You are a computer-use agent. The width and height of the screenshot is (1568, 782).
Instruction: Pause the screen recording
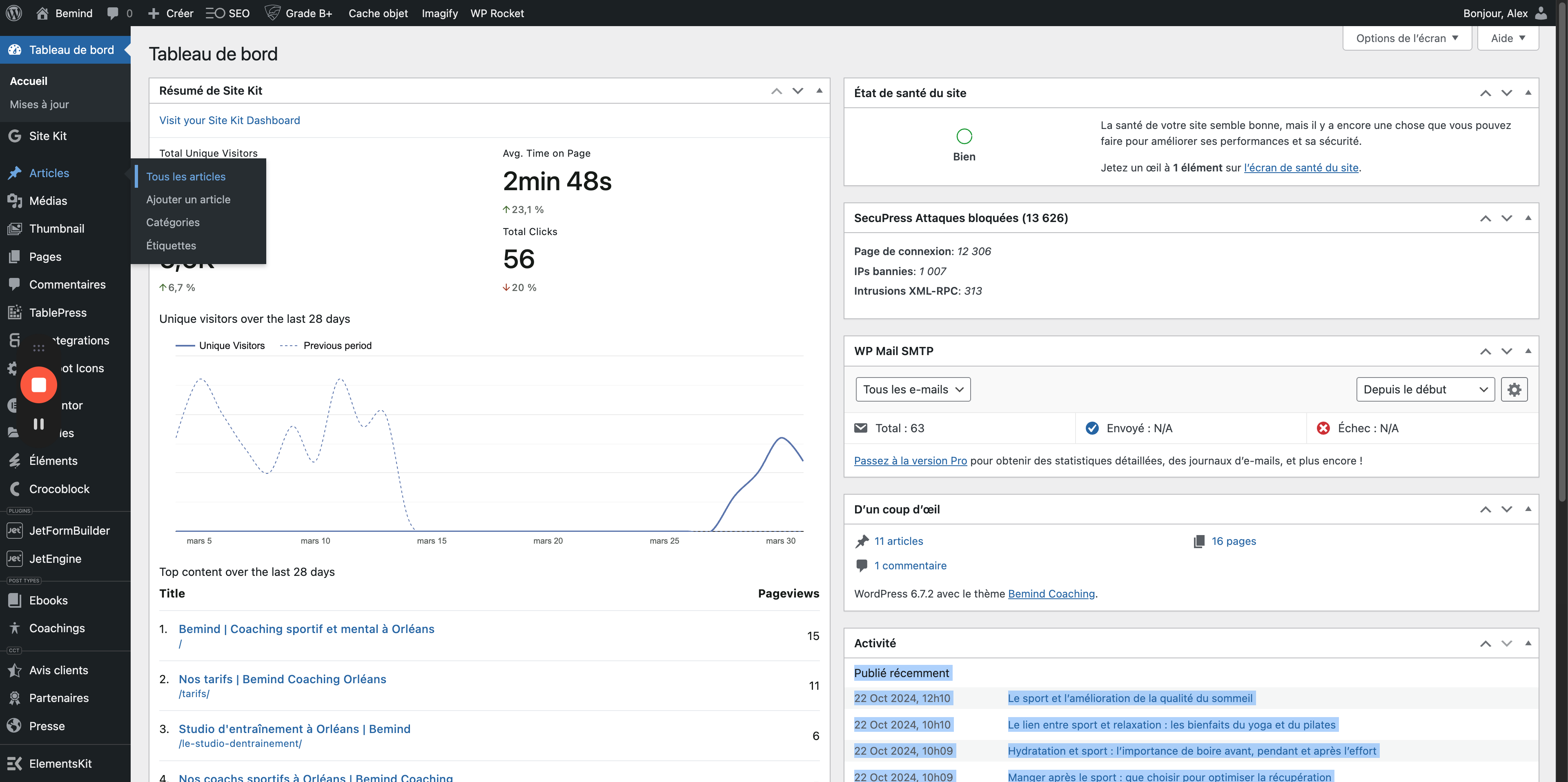tap(39, 424)
